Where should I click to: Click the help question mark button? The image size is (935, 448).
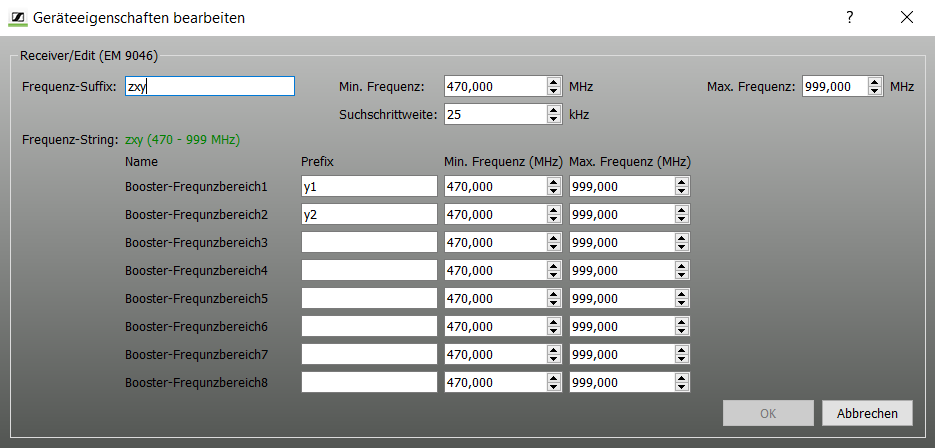[x=850, y=17]
